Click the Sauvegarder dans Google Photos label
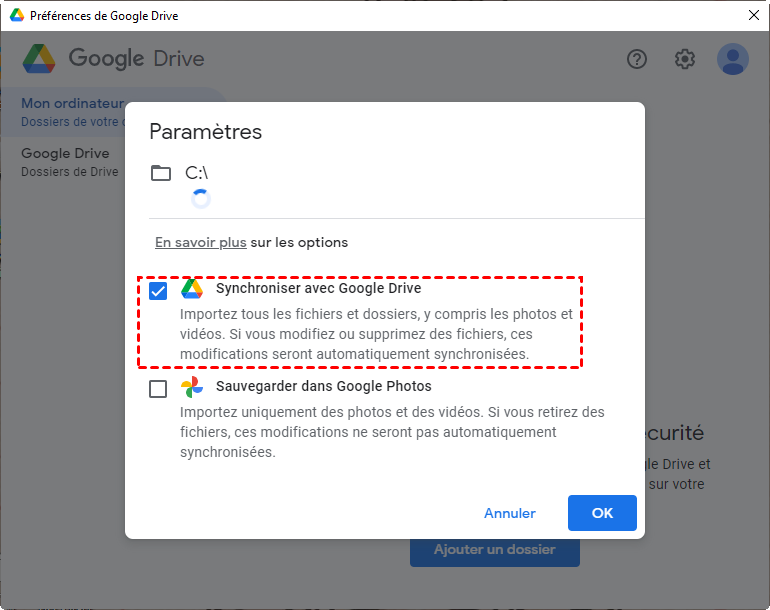Image resolution: width=770 pixels, height=610 pixels. tap(324, 387)
